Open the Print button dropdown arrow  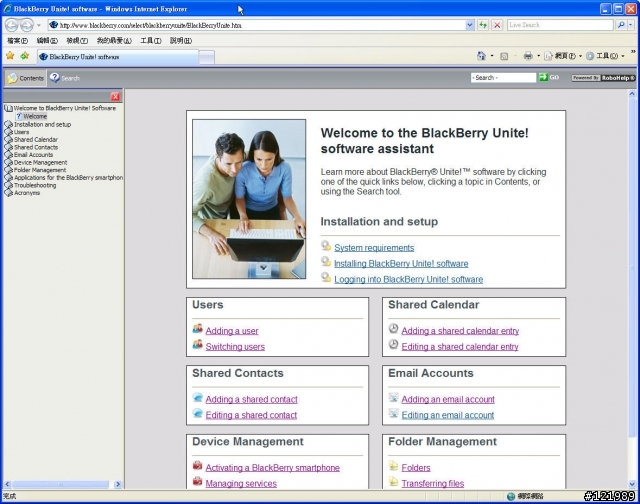tap(538, 56)
